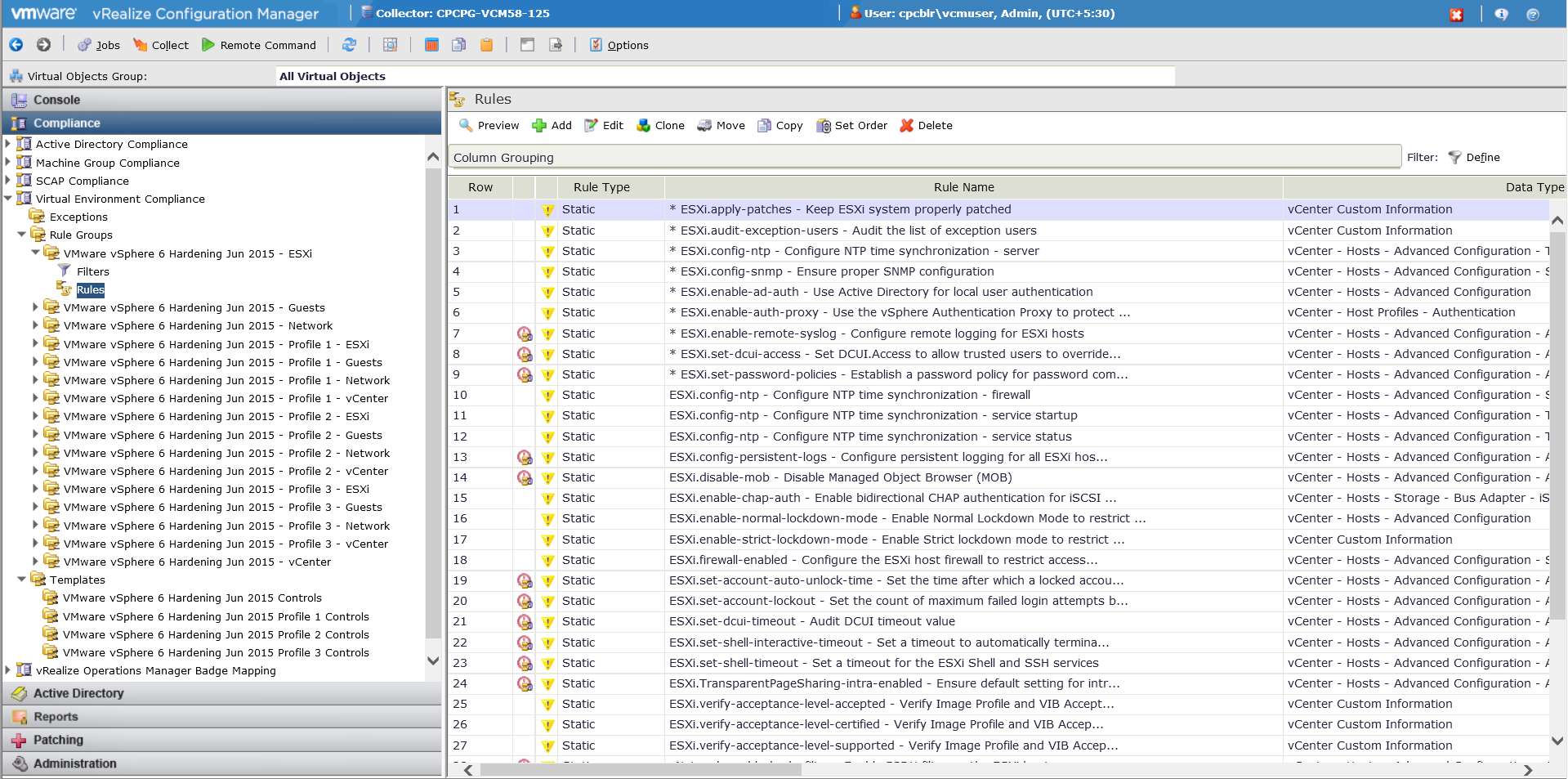
Task: Expand SCAP Compliance tree node
Action: pos(8,180)
